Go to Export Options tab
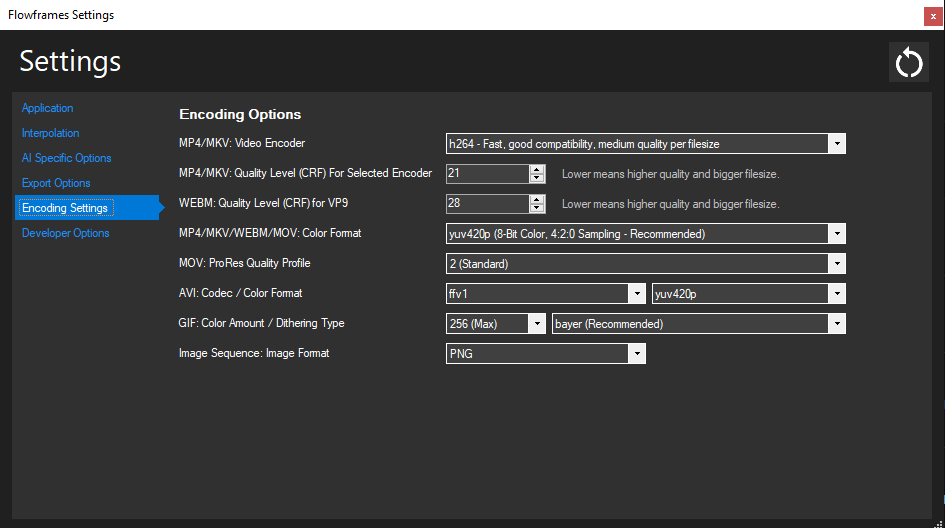Screen dimensions: 945x528 click(x=56, y=183)
